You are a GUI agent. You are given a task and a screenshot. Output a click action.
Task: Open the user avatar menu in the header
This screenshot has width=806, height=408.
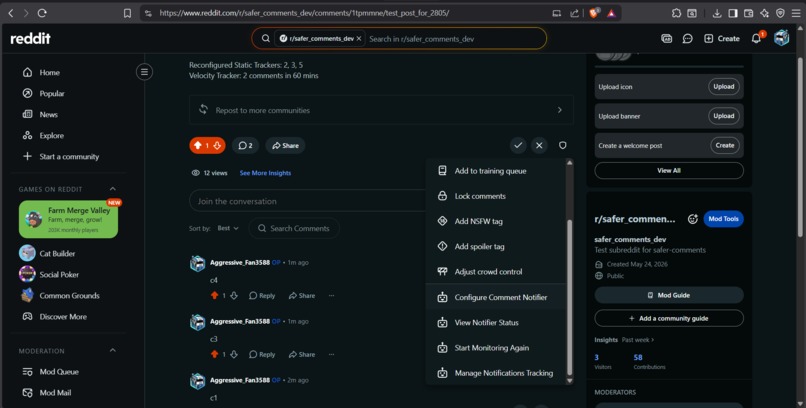pos(781,38)
